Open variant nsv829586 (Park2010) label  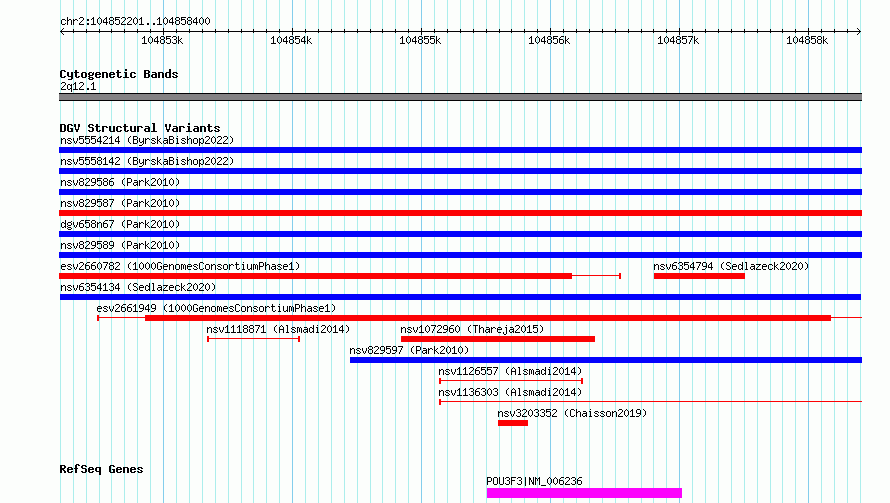[x=120, y=182]
